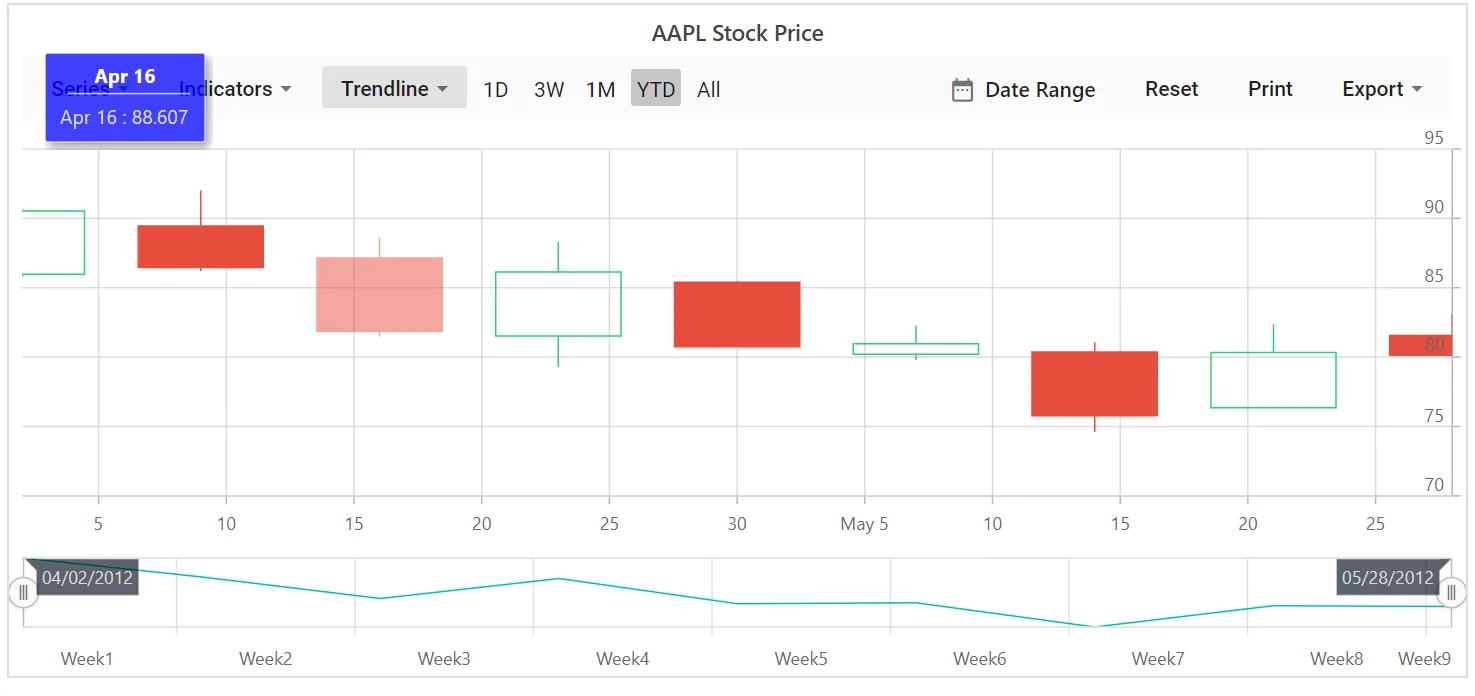Click the 95 price axis label
This screenshot has height=696, width=1475.
click(1434, 138)
